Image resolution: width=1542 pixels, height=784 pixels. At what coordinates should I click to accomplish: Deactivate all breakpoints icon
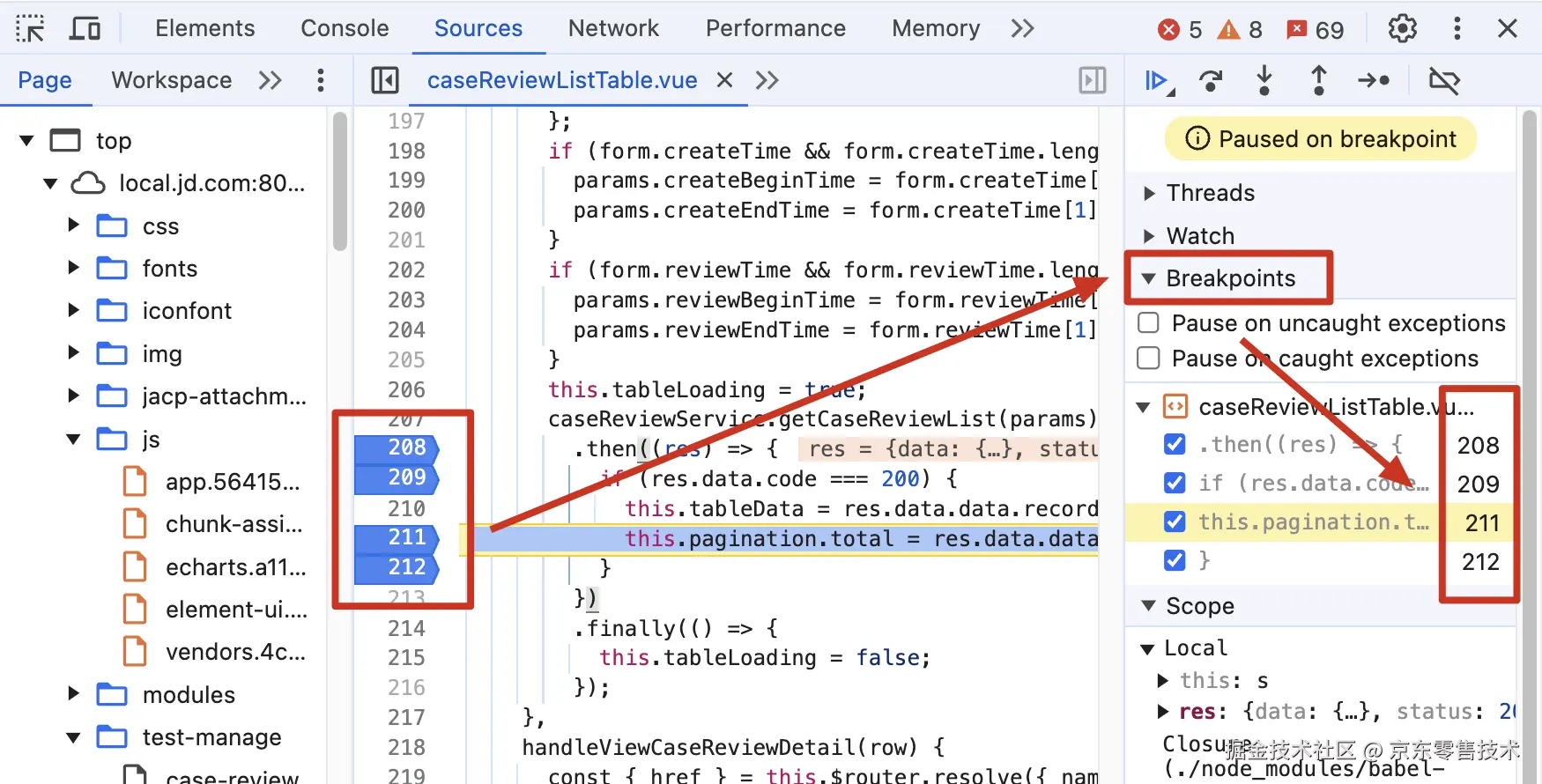(1444, 81)
